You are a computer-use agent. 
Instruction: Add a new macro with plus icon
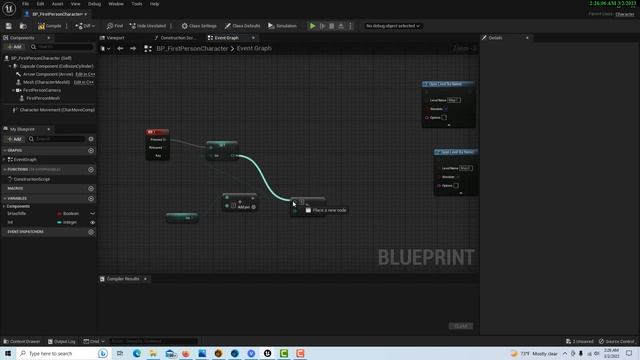(91, 189)
